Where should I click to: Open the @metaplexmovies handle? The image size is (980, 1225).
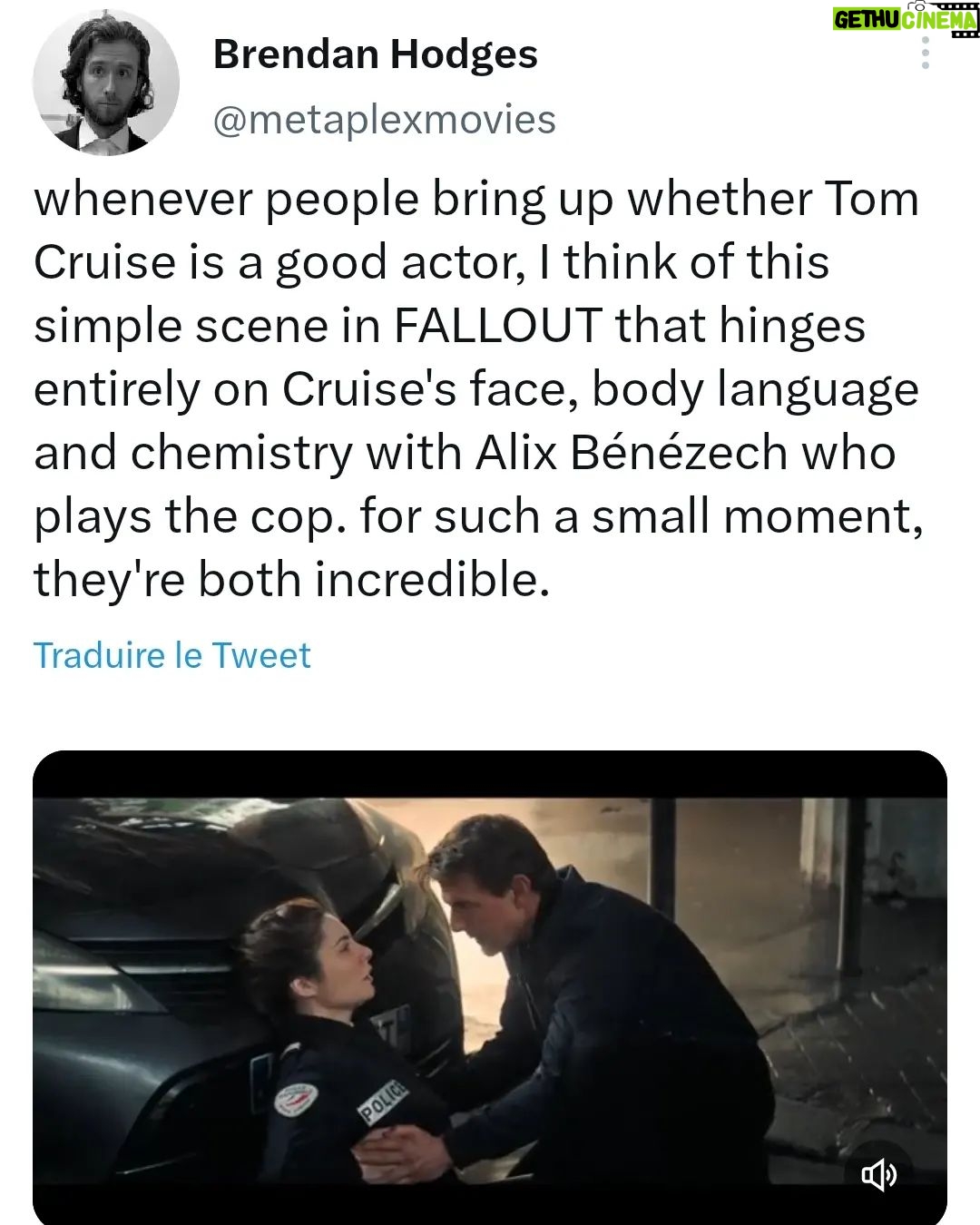click(384, 119)
